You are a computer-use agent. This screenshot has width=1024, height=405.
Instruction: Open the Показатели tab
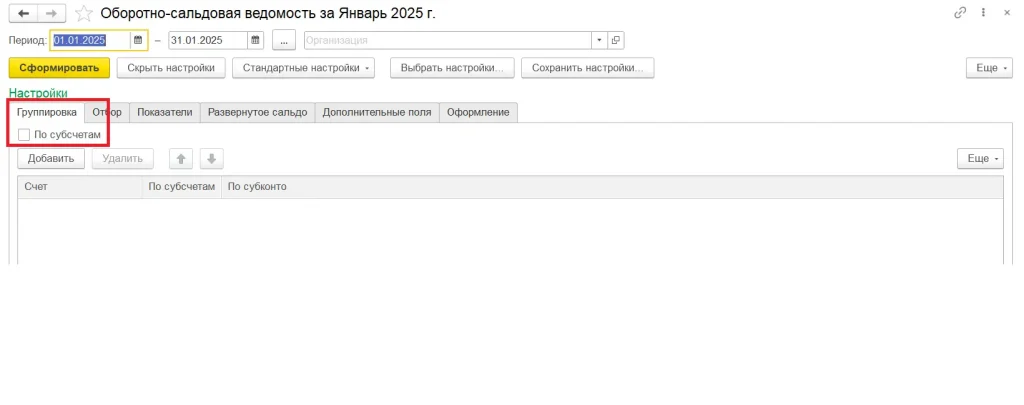(165, 112)
